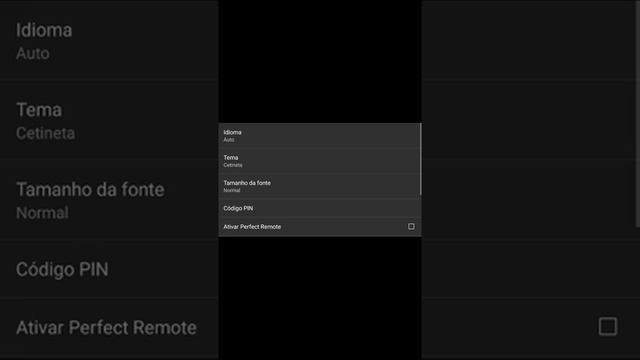Open Tamanho da fonte in the center panel

(319, 186)
